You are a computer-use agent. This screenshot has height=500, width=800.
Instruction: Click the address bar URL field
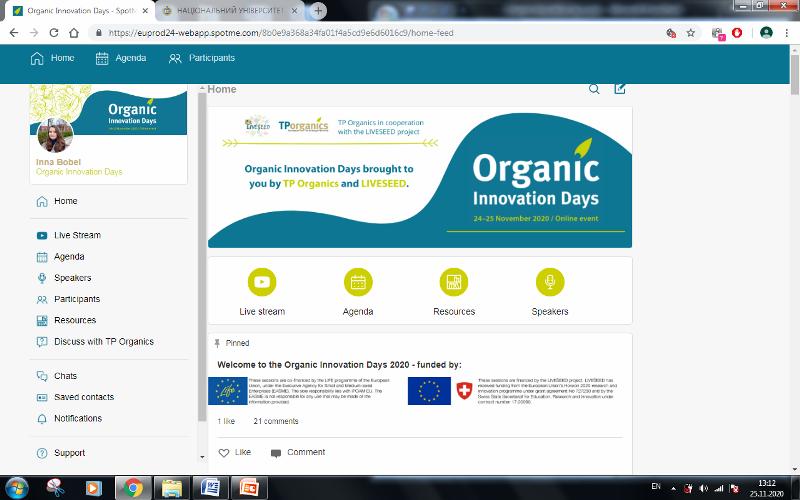coord(378,33)
